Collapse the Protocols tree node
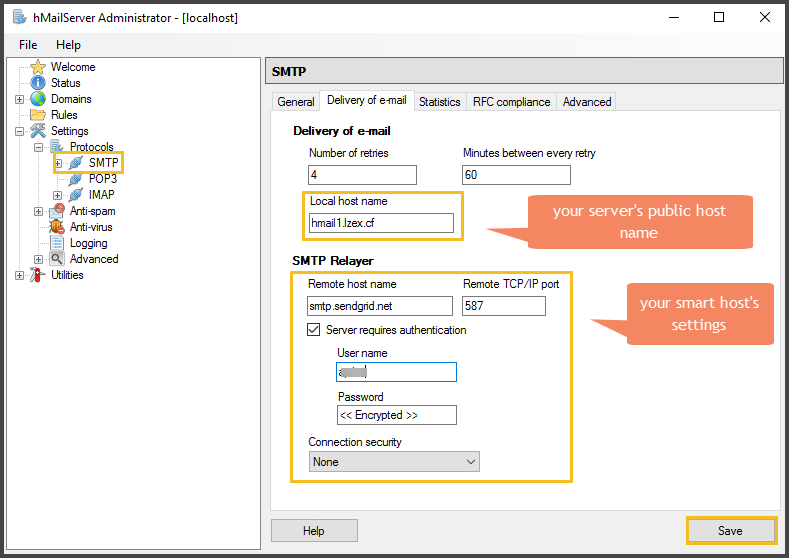This screenshot has width=789, height=558. point(38,147)
